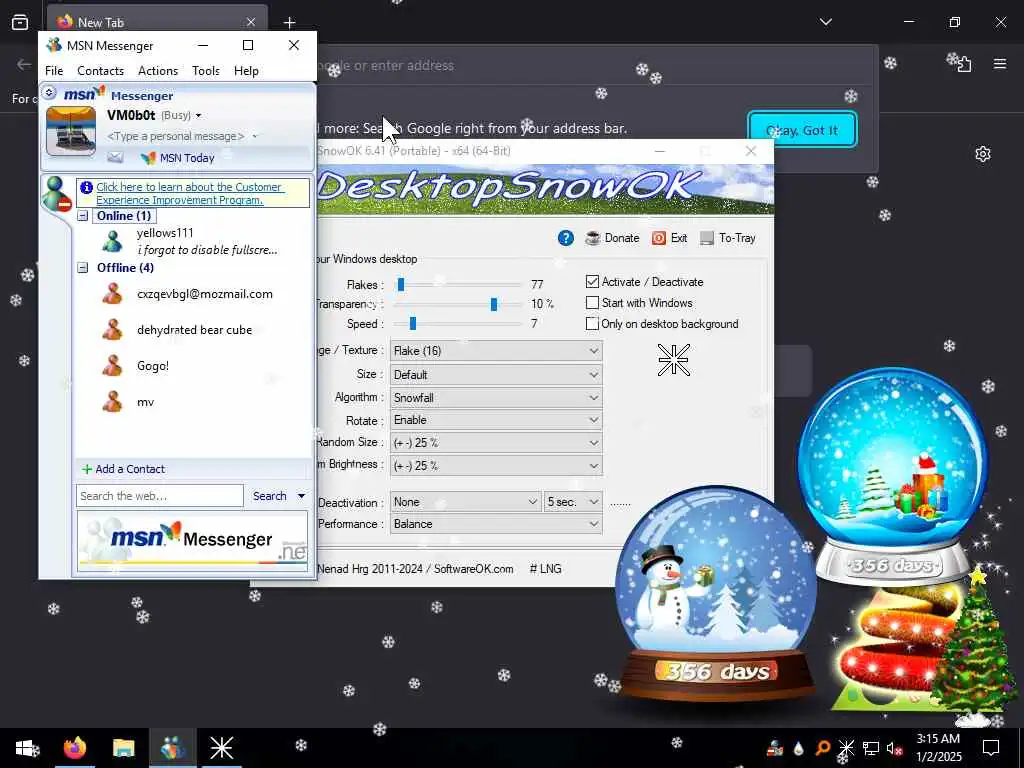Enable Start with Windows checkbox

click(592, 303)
